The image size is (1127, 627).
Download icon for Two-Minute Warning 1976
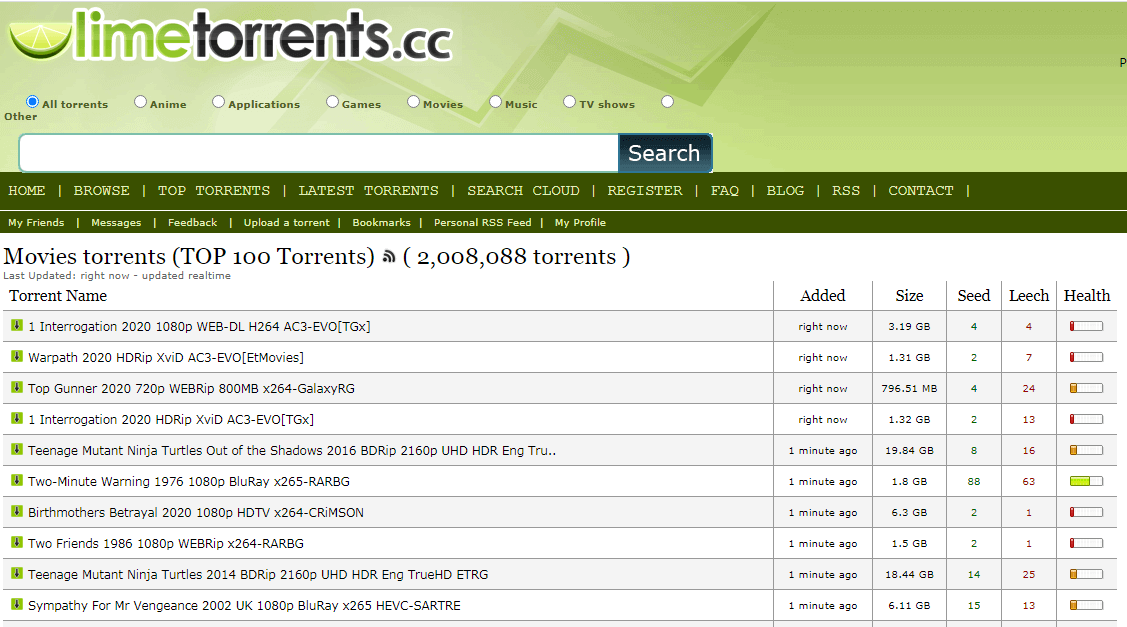[17, 480]
